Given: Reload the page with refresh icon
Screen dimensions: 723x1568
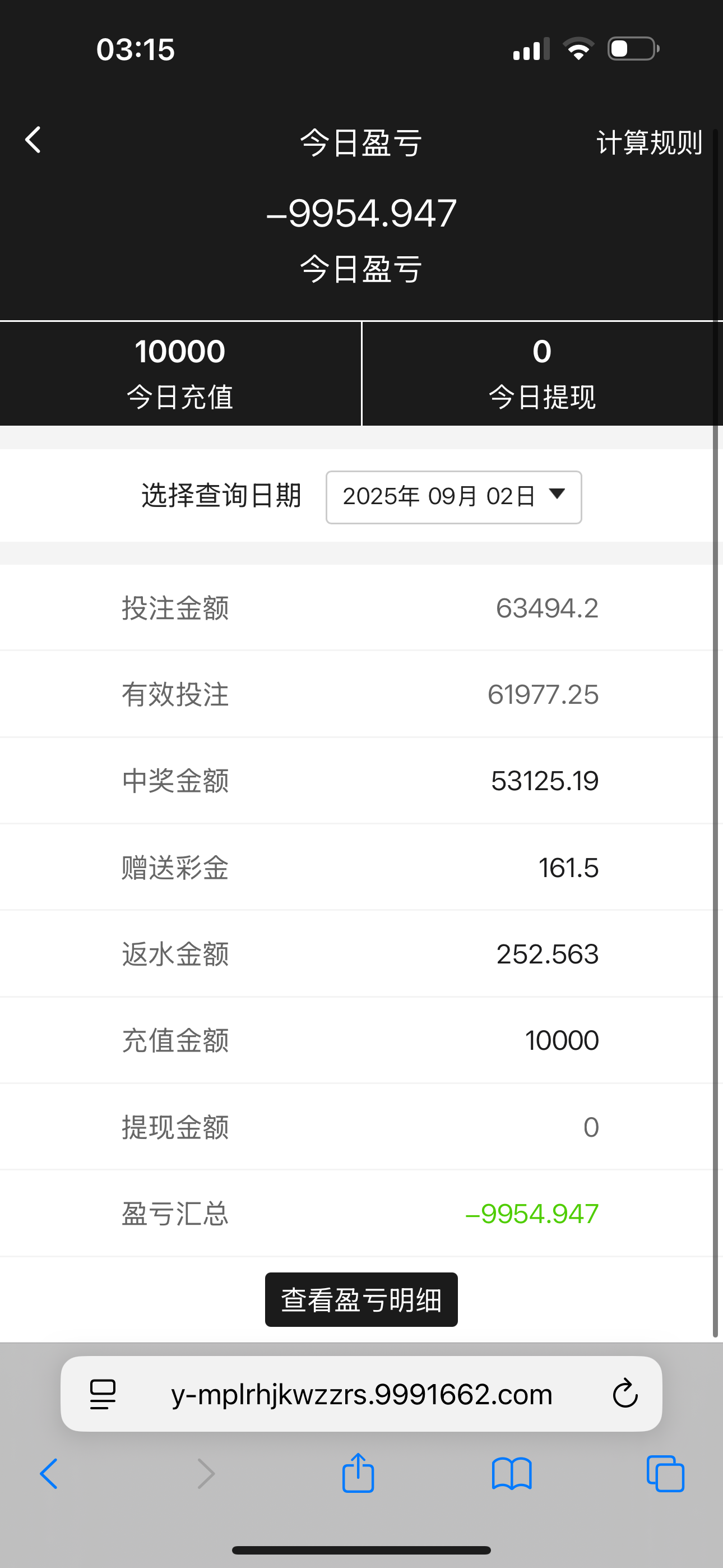Looking at the screenshot, I should [624, 1394].
